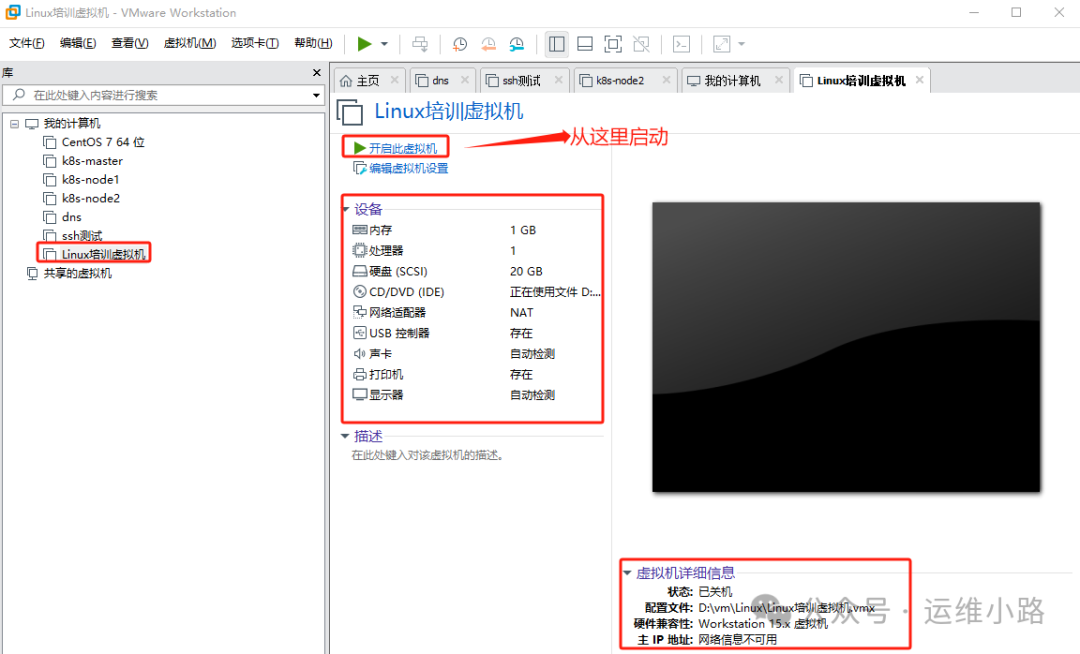The image size is (1080, 654).
Task: Open the 文件(F) menu
Action: (27, 43)
